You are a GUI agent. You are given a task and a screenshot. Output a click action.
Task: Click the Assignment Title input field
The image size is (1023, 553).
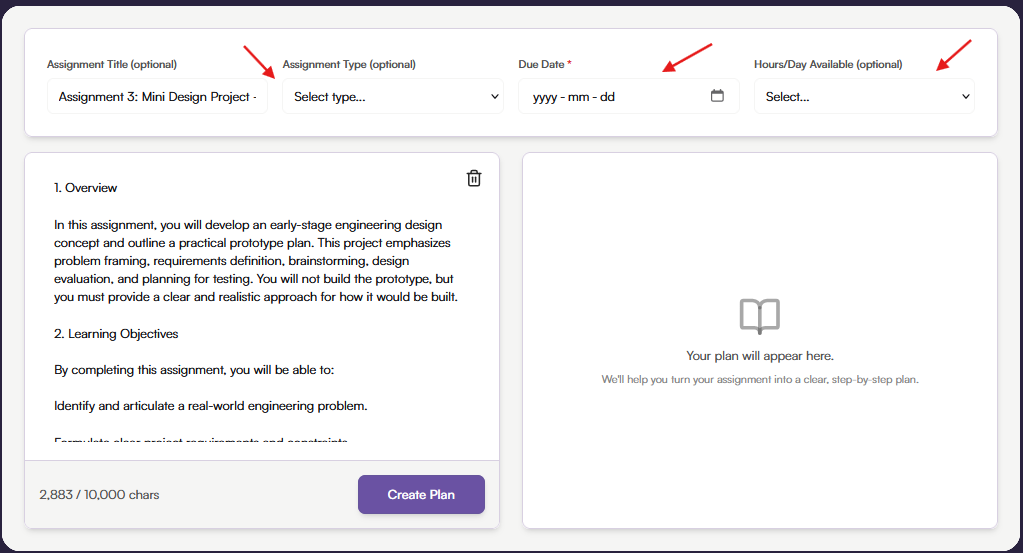point(157,97)
